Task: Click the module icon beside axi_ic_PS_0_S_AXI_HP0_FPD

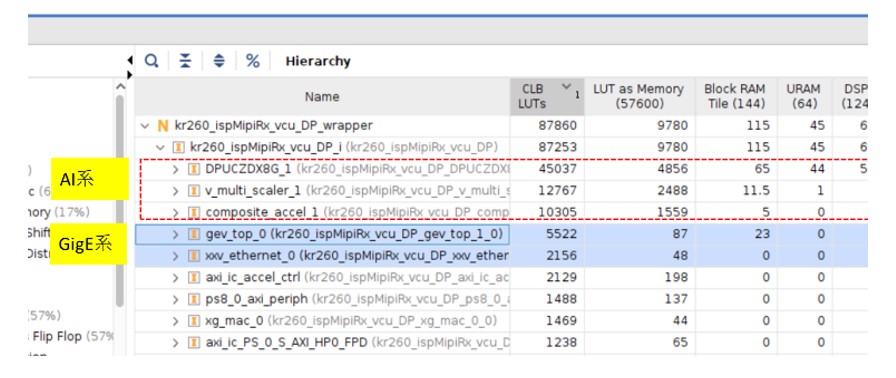Action: click(194, 343)
